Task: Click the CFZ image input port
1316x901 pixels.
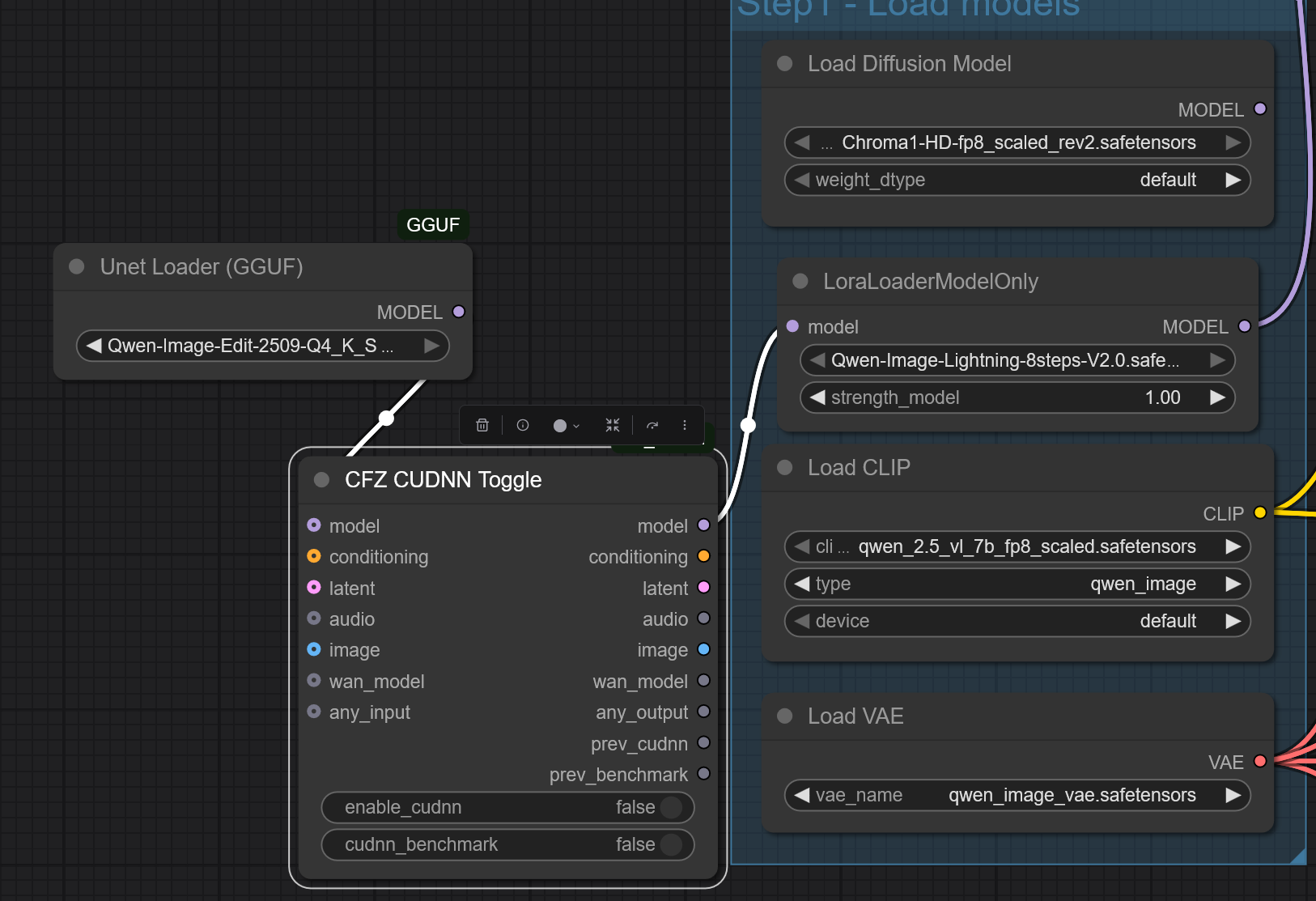Action: [314, 649]
